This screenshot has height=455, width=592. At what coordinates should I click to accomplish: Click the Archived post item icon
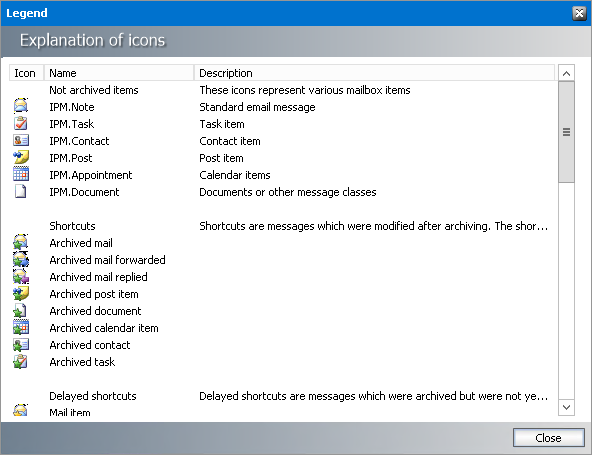point(21,293)
